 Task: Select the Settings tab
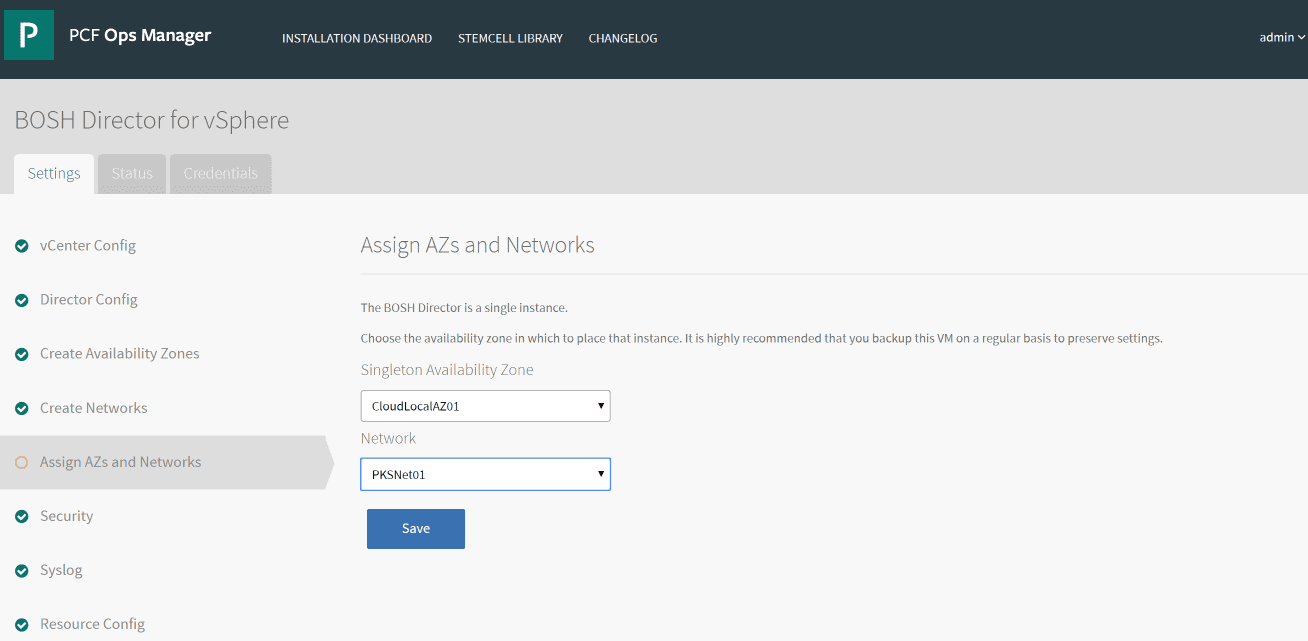click(x=54, y=174)
